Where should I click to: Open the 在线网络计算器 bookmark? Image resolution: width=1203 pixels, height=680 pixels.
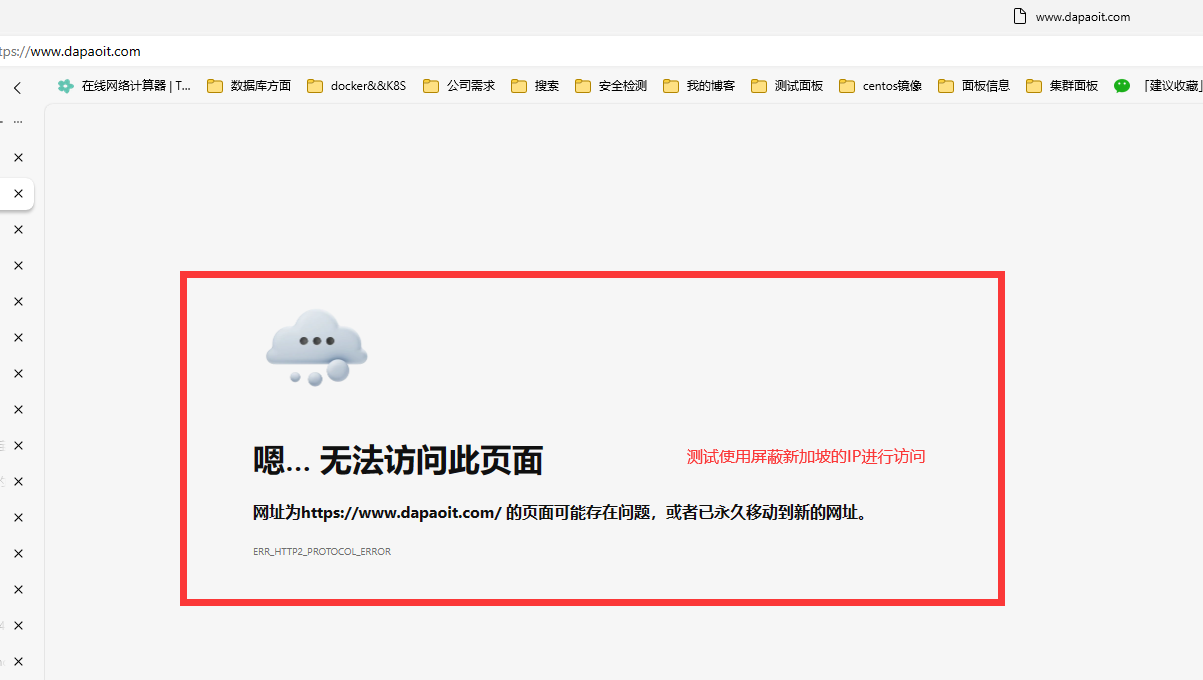[x=124, y=86]
